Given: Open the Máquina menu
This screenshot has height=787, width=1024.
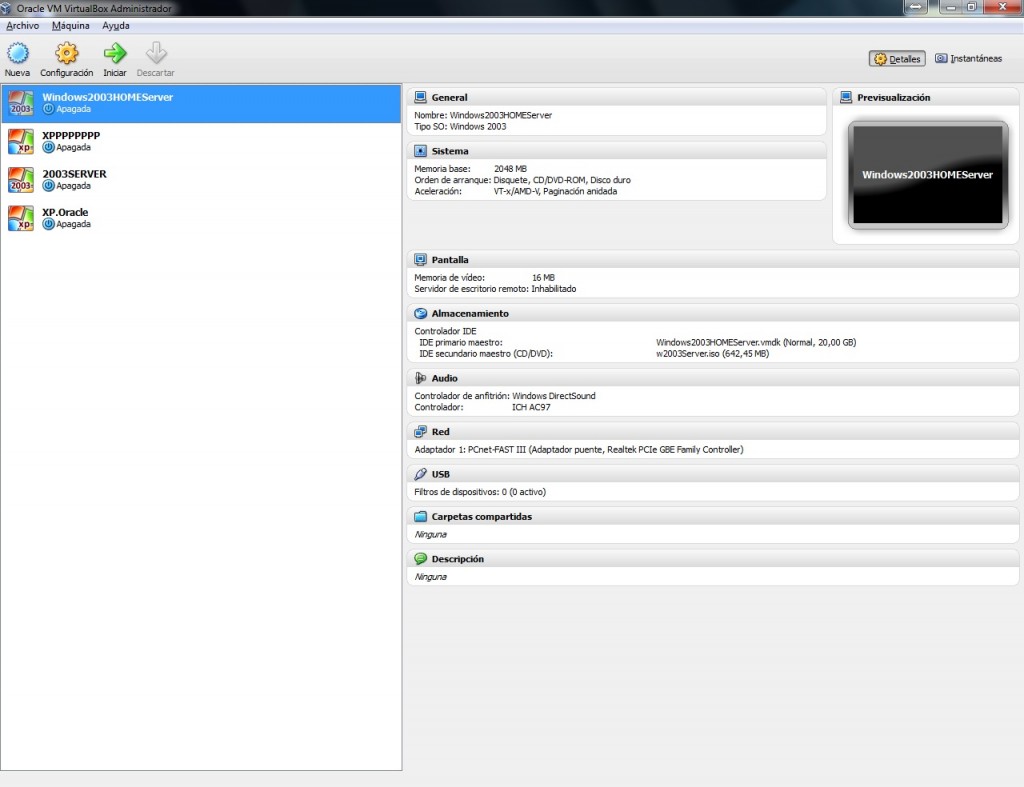Looking at the screenshot, I should coord(70,25).
